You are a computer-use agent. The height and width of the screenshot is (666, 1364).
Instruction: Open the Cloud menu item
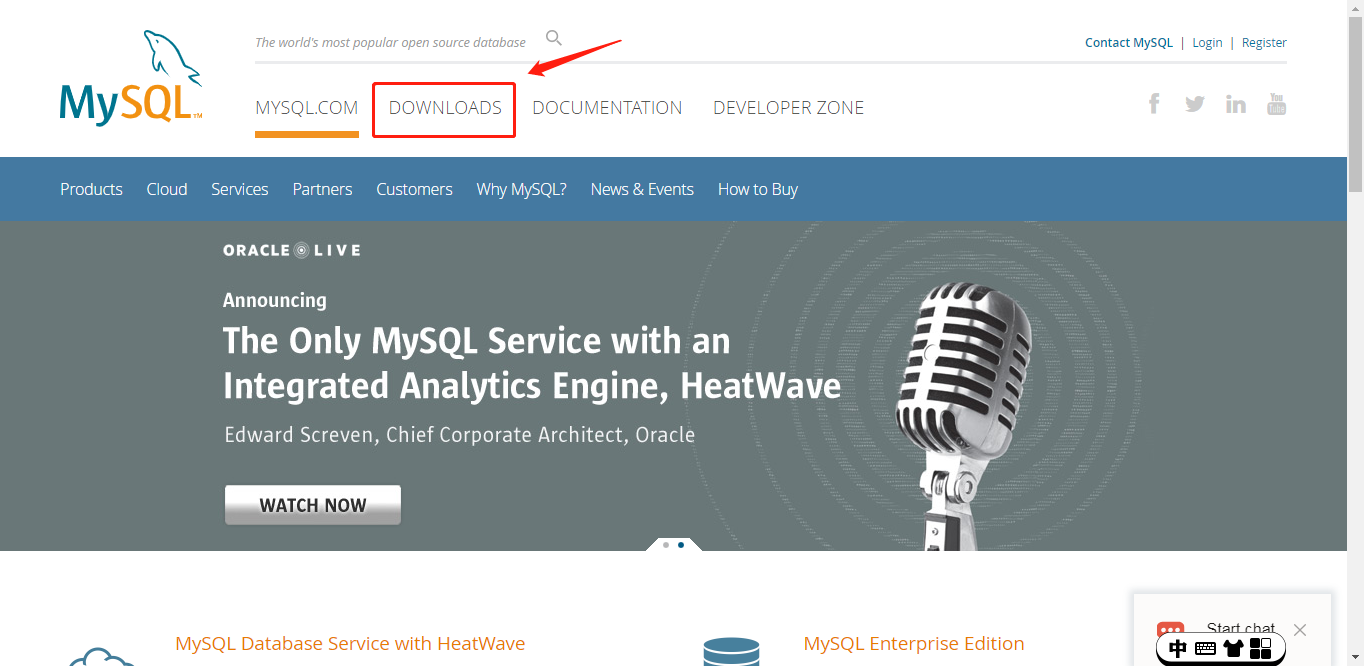coord(167,189)
